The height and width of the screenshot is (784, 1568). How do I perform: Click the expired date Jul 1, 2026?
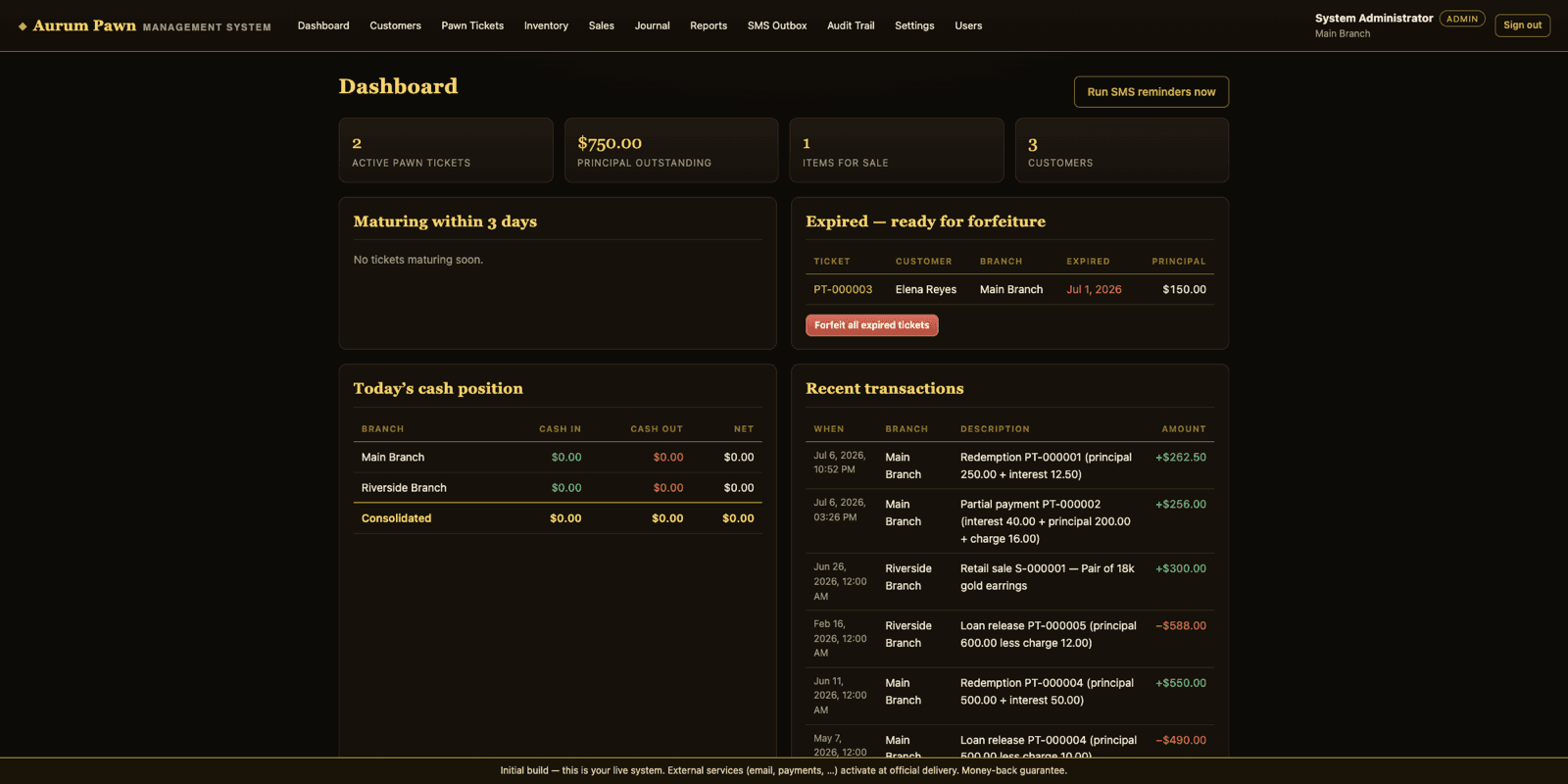[1094, 289]
